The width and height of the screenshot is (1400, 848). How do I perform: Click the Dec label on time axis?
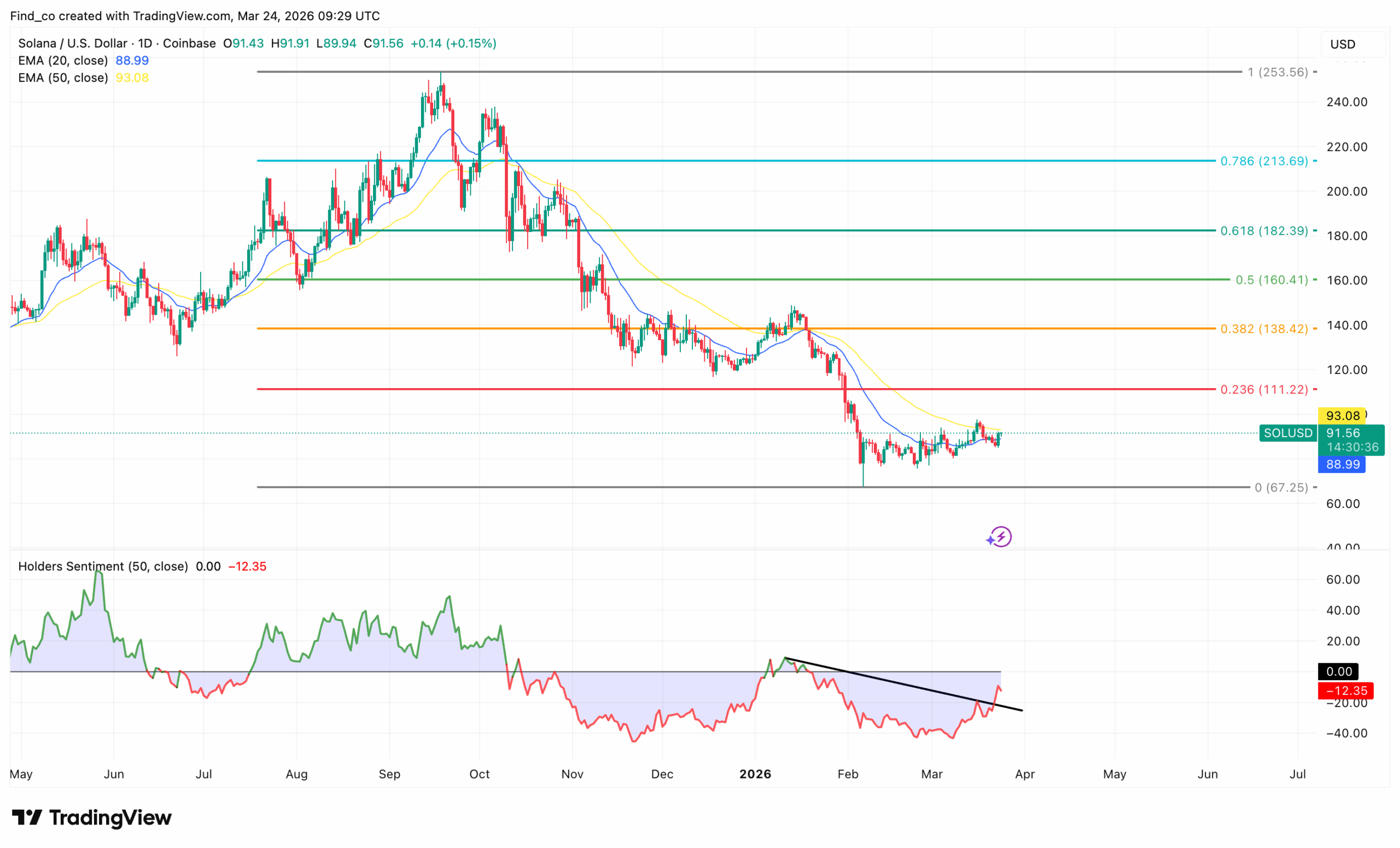point(662,774)
